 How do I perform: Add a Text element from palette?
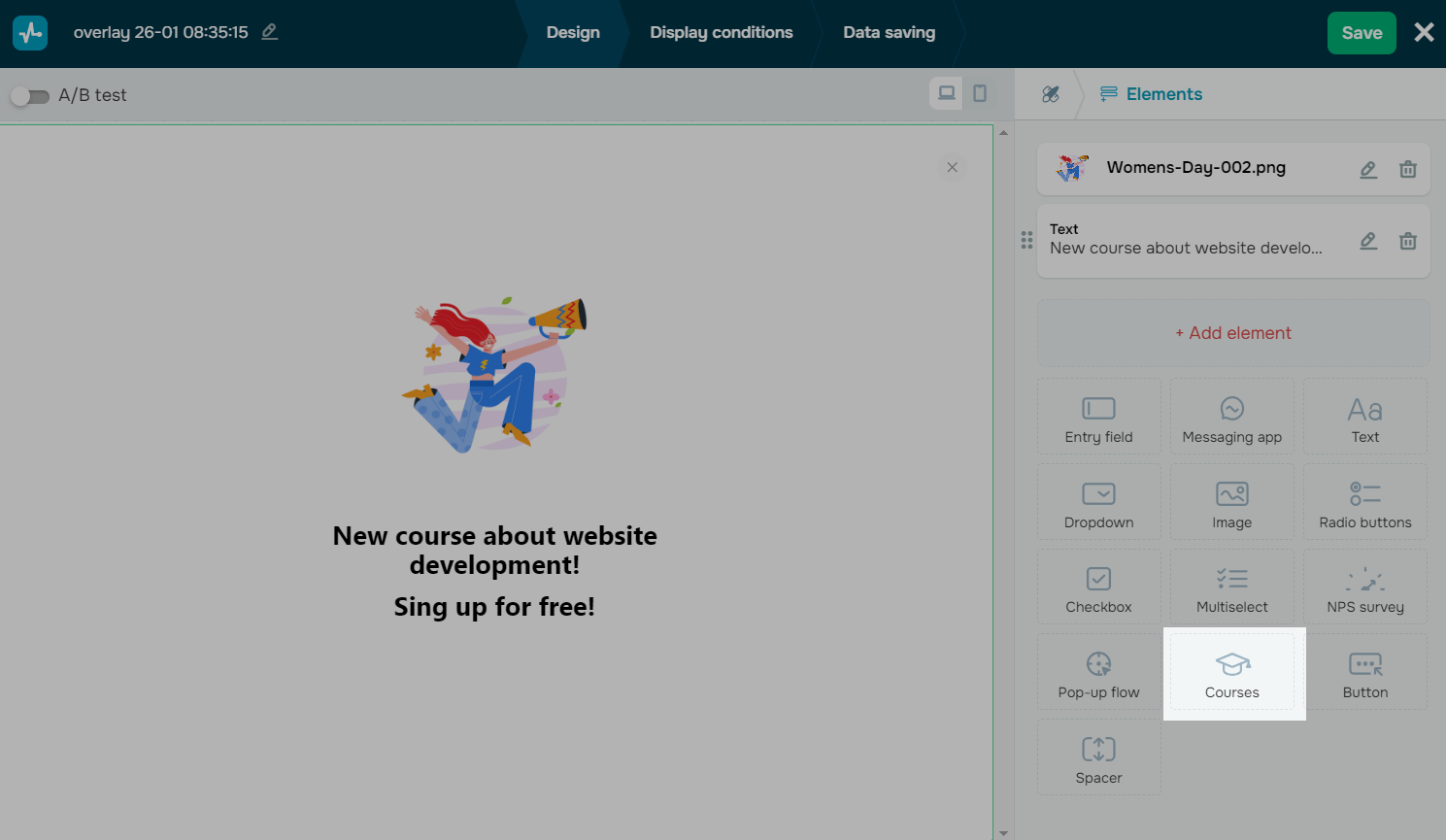(1365, 417)
